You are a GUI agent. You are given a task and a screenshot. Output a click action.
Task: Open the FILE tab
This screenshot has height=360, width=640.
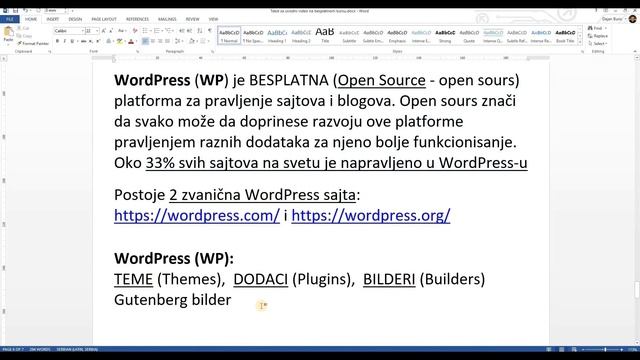10,19
